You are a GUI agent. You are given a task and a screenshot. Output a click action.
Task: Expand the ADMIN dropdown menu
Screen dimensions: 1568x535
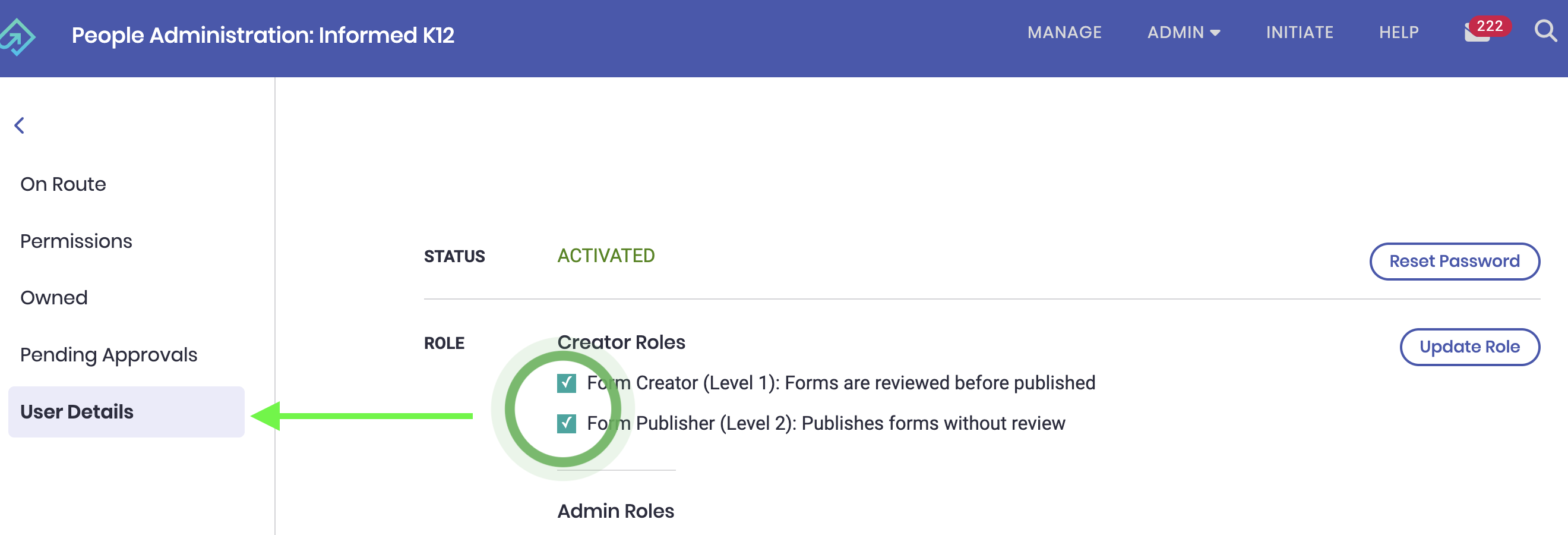pos(1183,32)
